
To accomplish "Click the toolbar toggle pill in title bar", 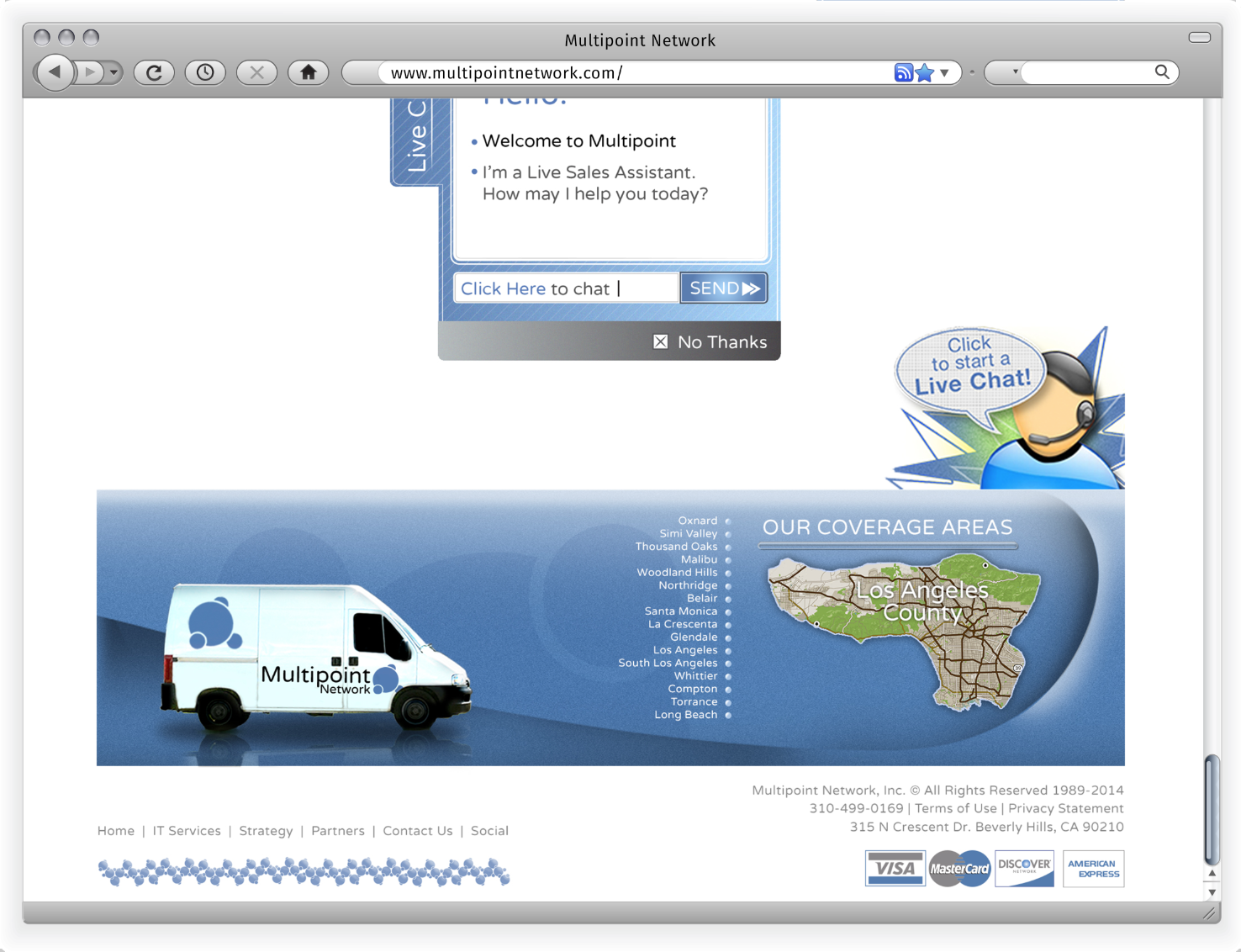I will (x=1199, y=37).
